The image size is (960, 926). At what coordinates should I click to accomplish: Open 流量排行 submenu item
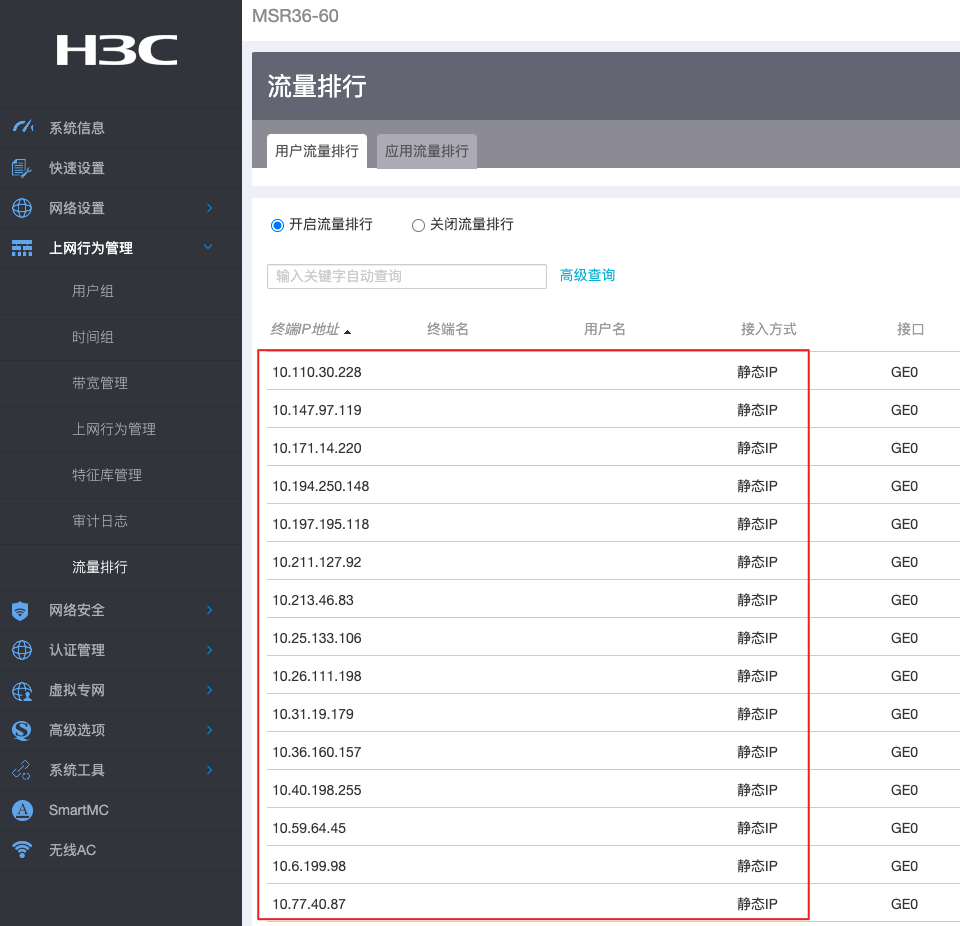(100, 567)
